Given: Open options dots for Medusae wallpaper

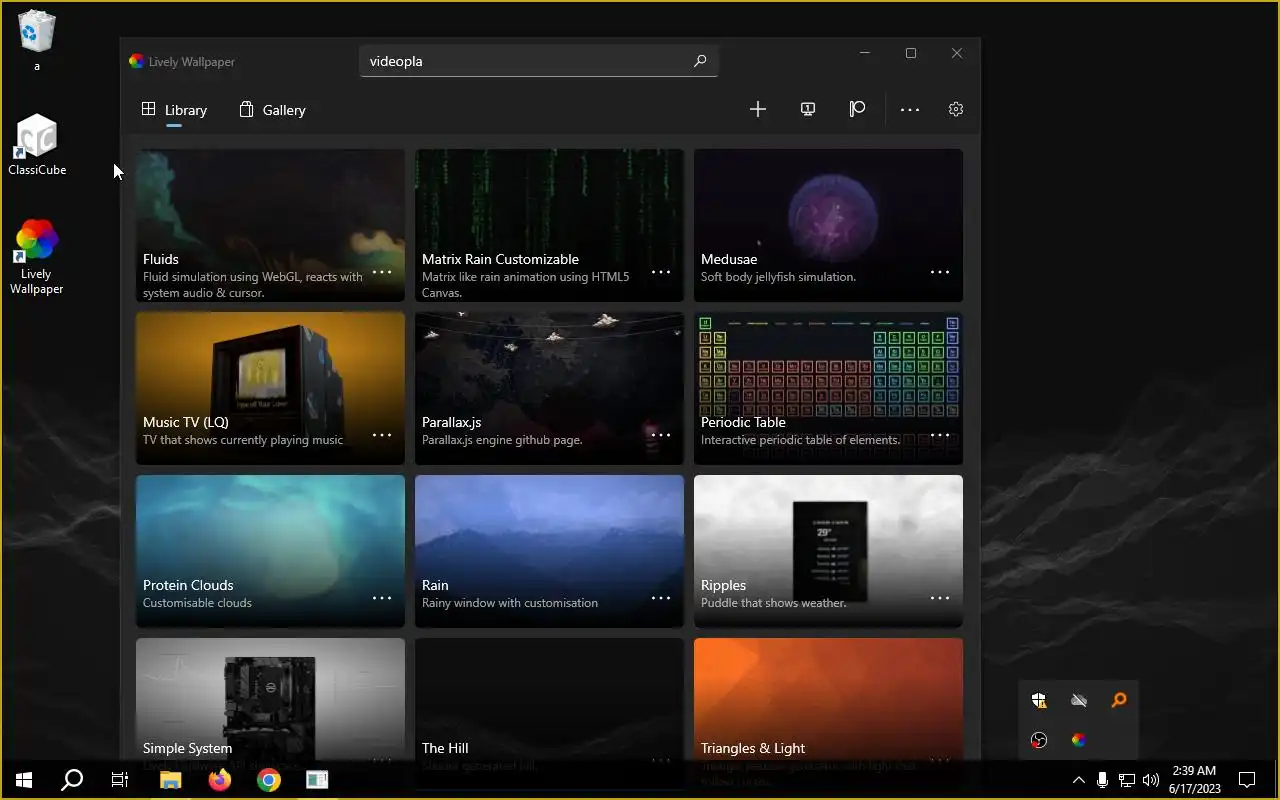Looking at the screenshot, I should [940, 272].
